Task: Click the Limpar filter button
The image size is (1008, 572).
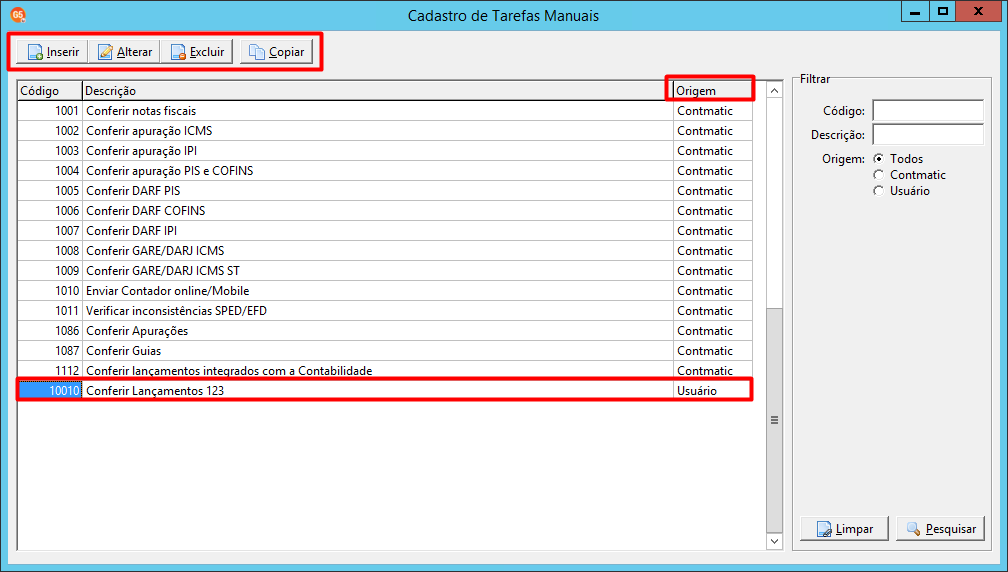Action: point(845,529)
